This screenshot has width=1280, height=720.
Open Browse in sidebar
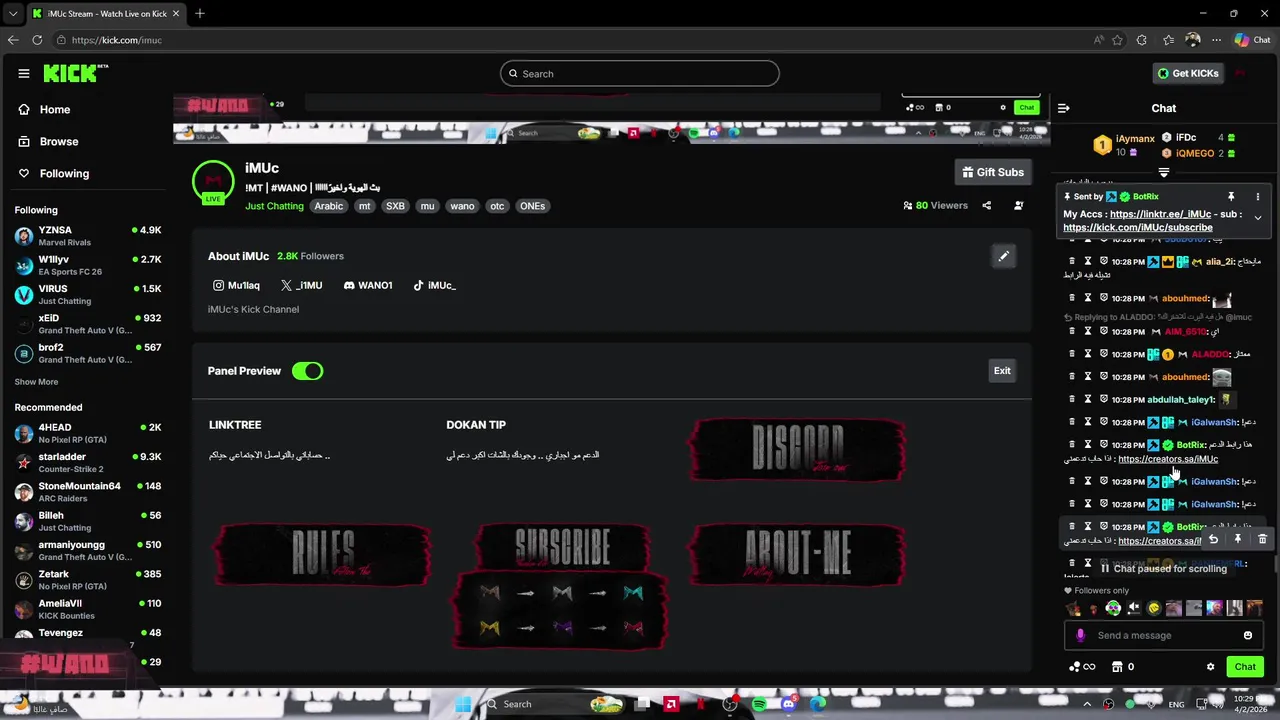(x=48, y=141)
